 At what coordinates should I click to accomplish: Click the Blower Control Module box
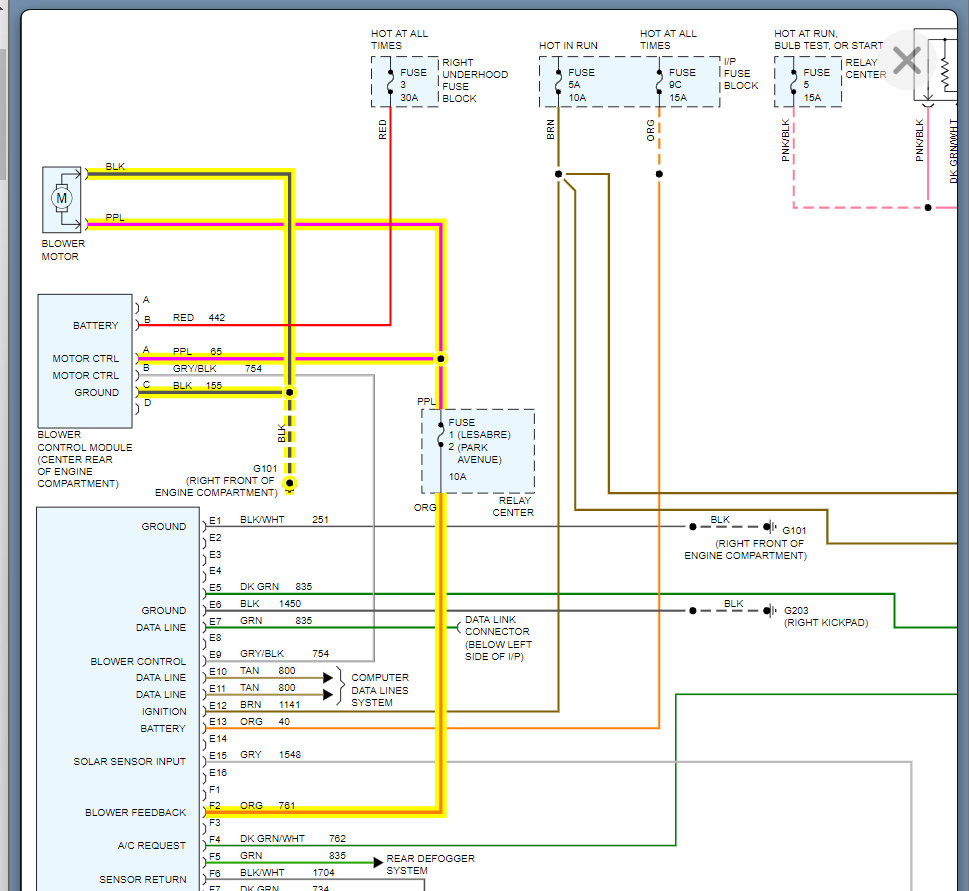(x=85, y=360)
